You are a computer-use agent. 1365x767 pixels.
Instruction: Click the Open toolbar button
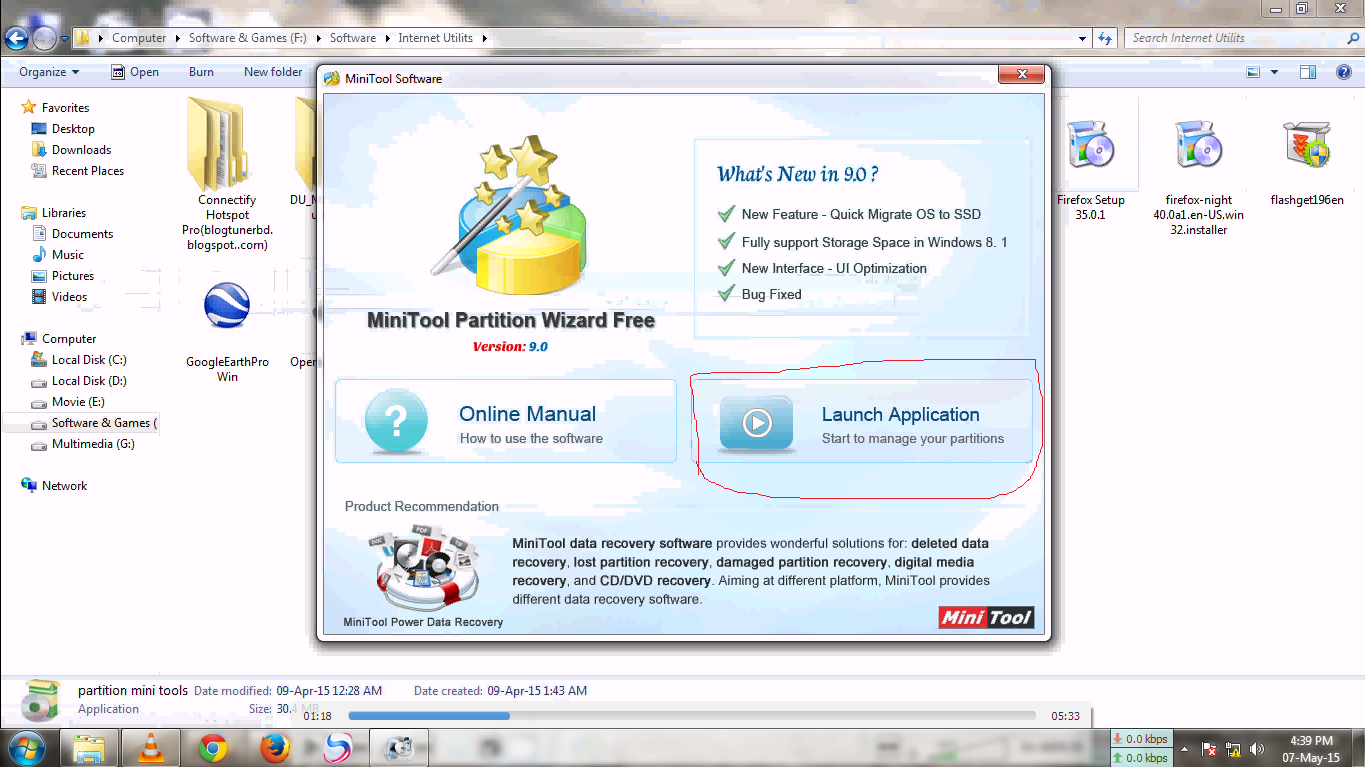point(135,72)
